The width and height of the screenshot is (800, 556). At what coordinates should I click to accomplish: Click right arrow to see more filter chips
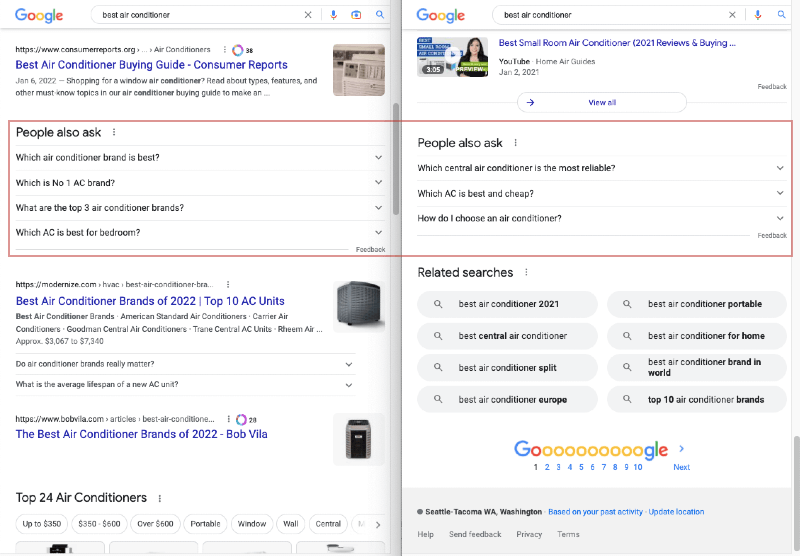[378, 524]
